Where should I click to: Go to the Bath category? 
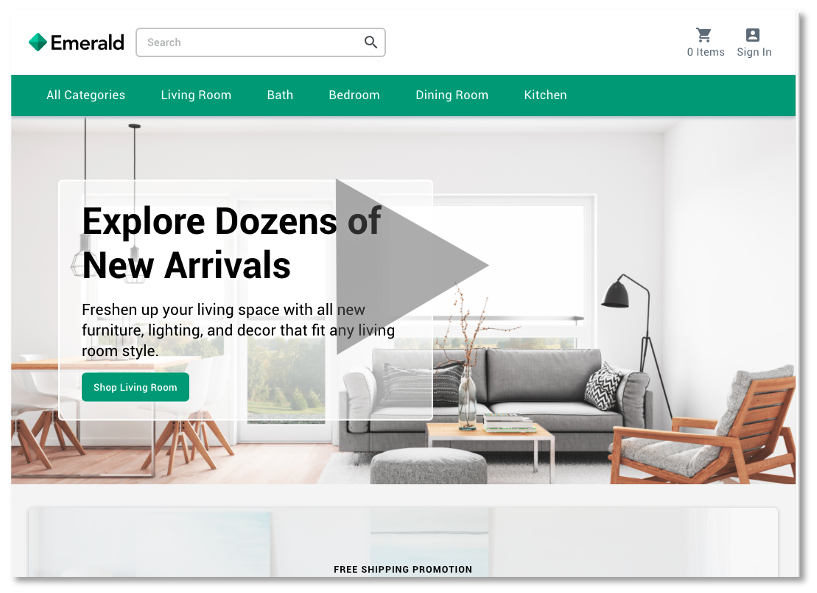tap(280, 95)
